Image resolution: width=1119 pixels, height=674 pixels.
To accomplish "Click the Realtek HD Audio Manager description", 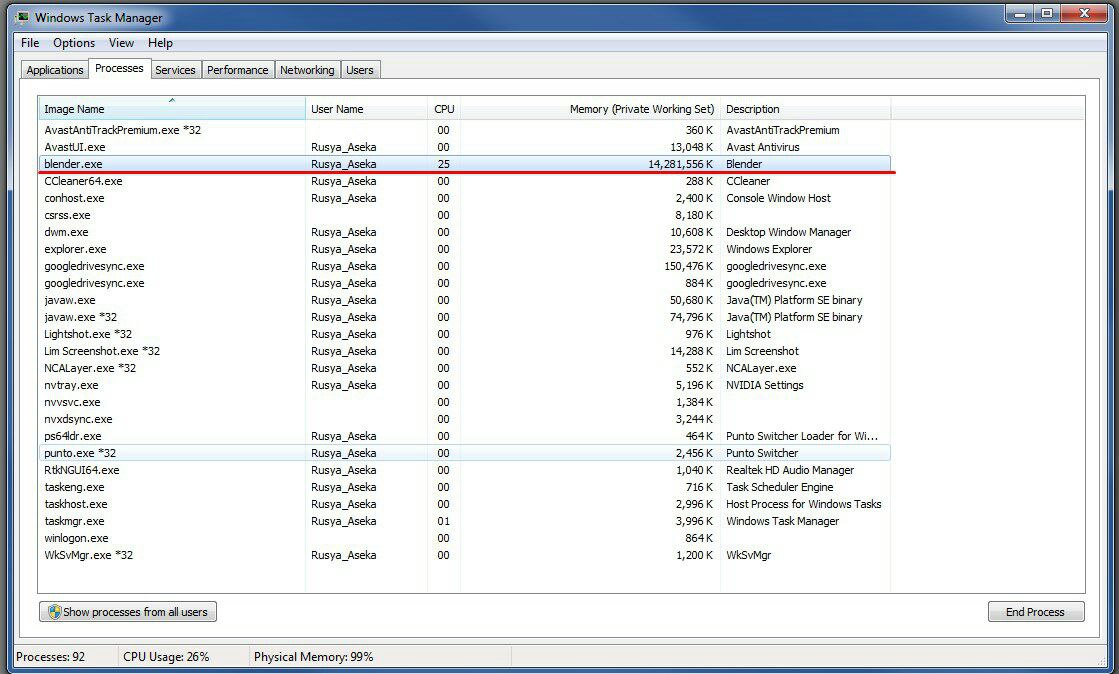I will tap(790, 470).
